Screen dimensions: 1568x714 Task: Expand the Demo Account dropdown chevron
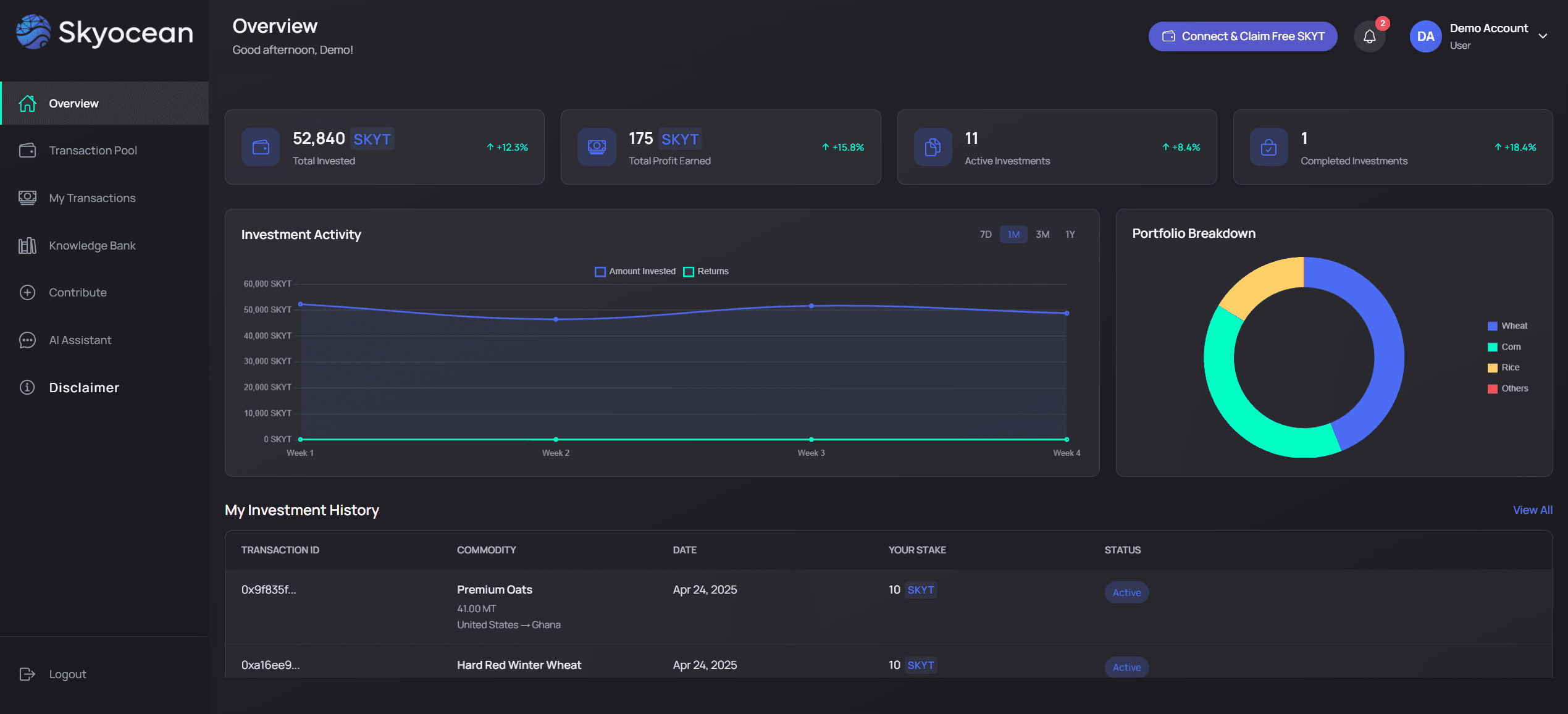pos(1543,36)
